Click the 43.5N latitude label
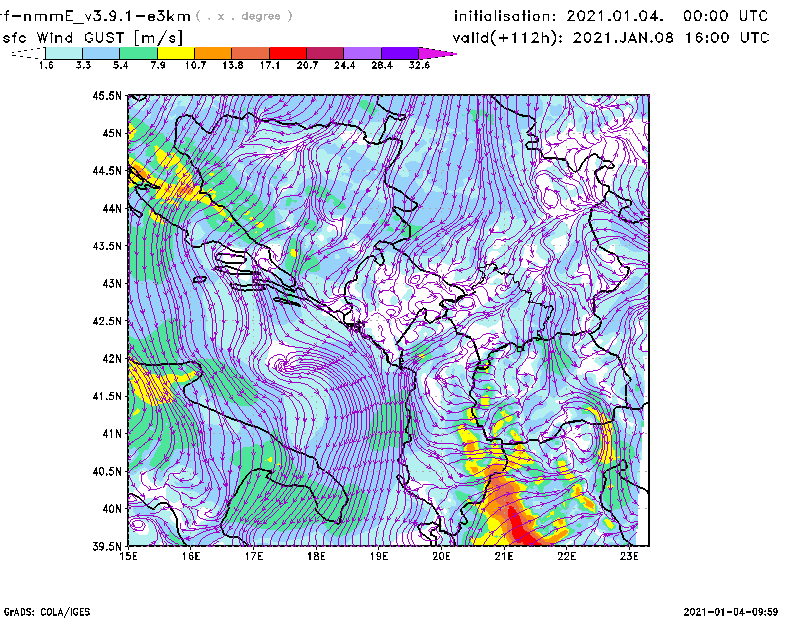 click(107, 246)
